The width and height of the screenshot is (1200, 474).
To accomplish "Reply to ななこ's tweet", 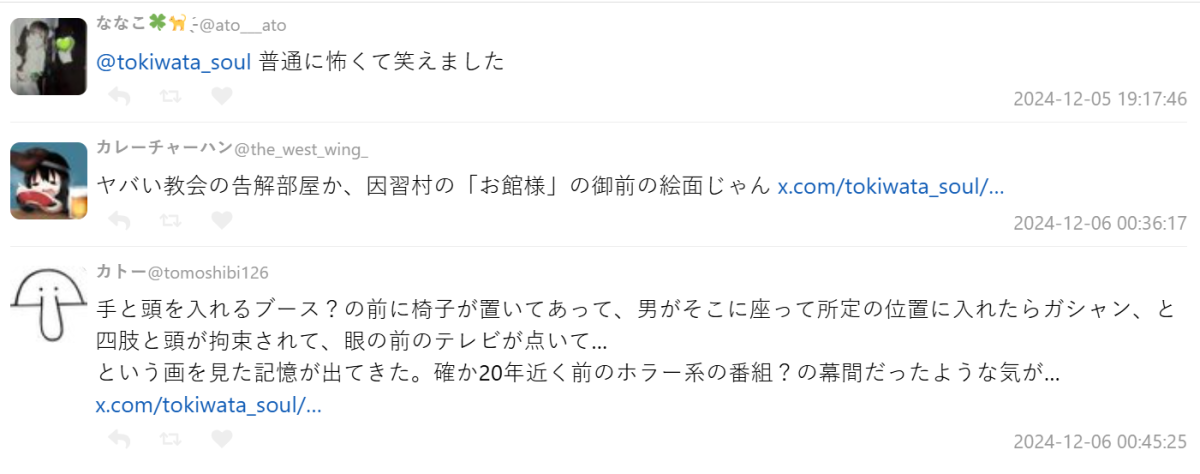I will 120,96.
